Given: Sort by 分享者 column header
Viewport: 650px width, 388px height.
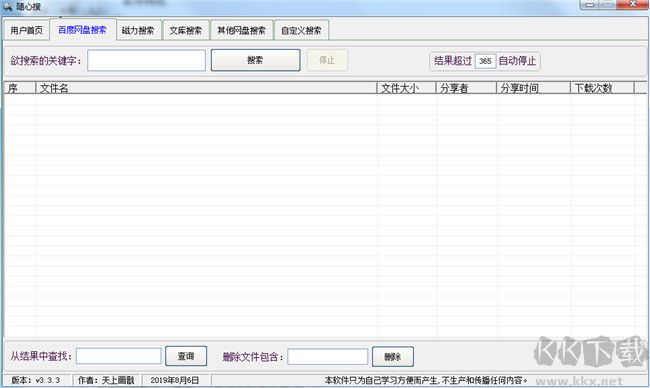Looking at the screenshot, I should tap(466, 88).
